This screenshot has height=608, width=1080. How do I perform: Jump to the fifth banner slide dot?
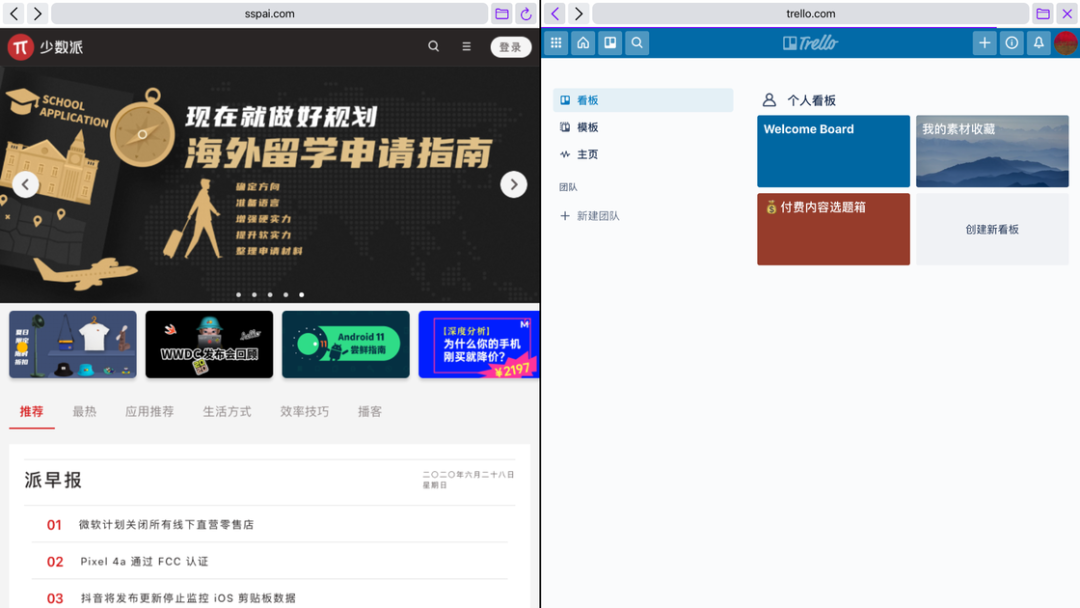[x=302, y=295]
